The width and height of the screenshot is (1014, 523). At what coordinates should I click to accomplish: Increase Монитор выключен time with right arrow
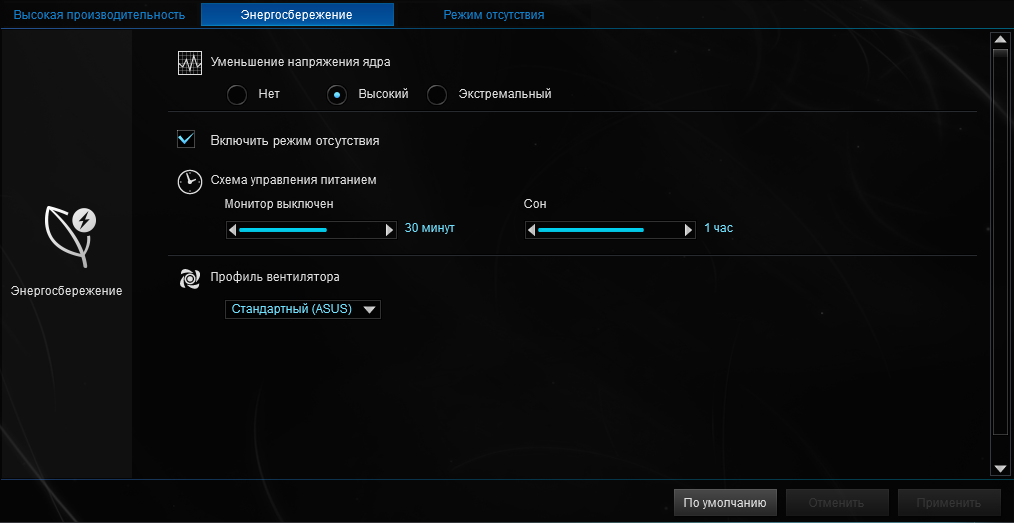389,230
